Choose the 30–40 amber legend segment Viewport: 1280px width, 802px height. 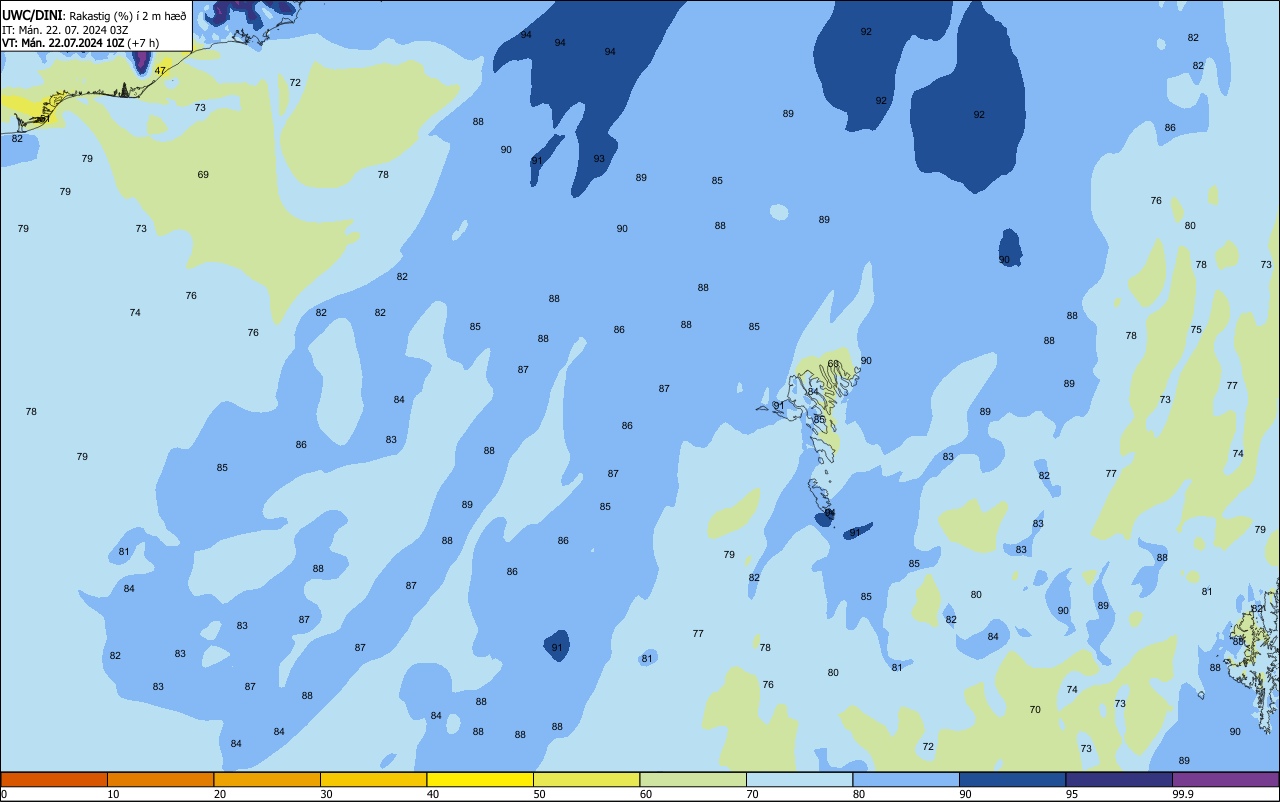tap(373, 779)
